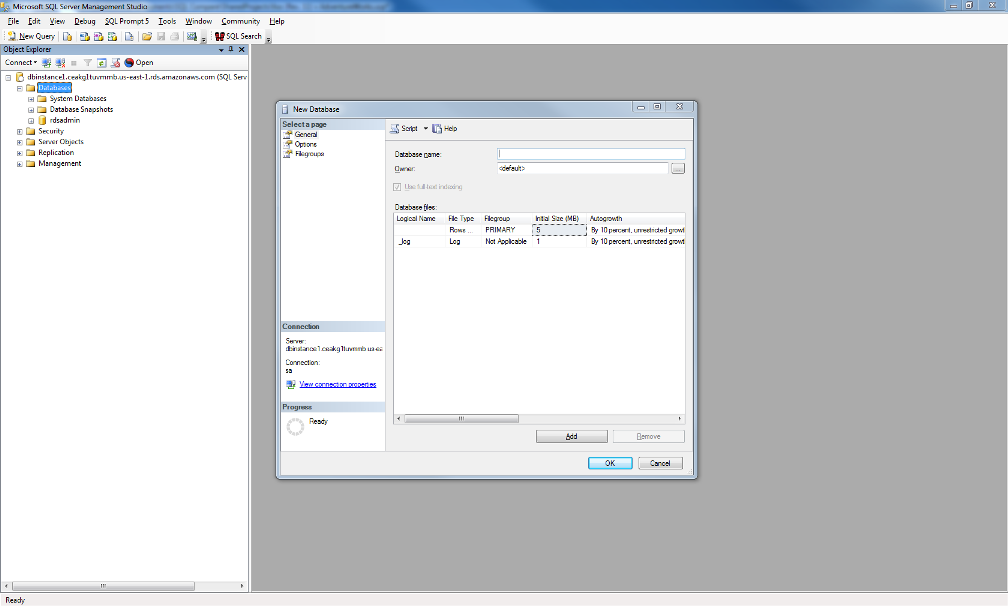Select the Options page in New Database
This screenshot has height=606, width=1008.
[x=305, y=145]
